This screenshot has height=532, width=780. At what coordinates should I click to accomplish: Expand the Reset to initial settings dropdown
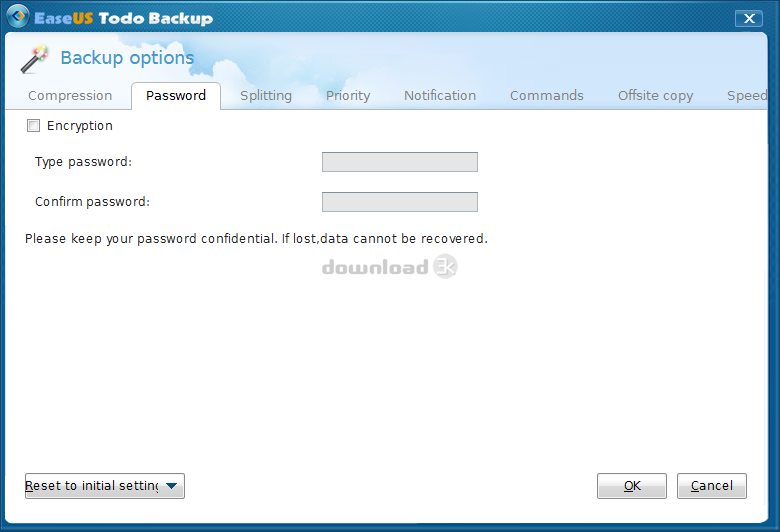point(172,486)
